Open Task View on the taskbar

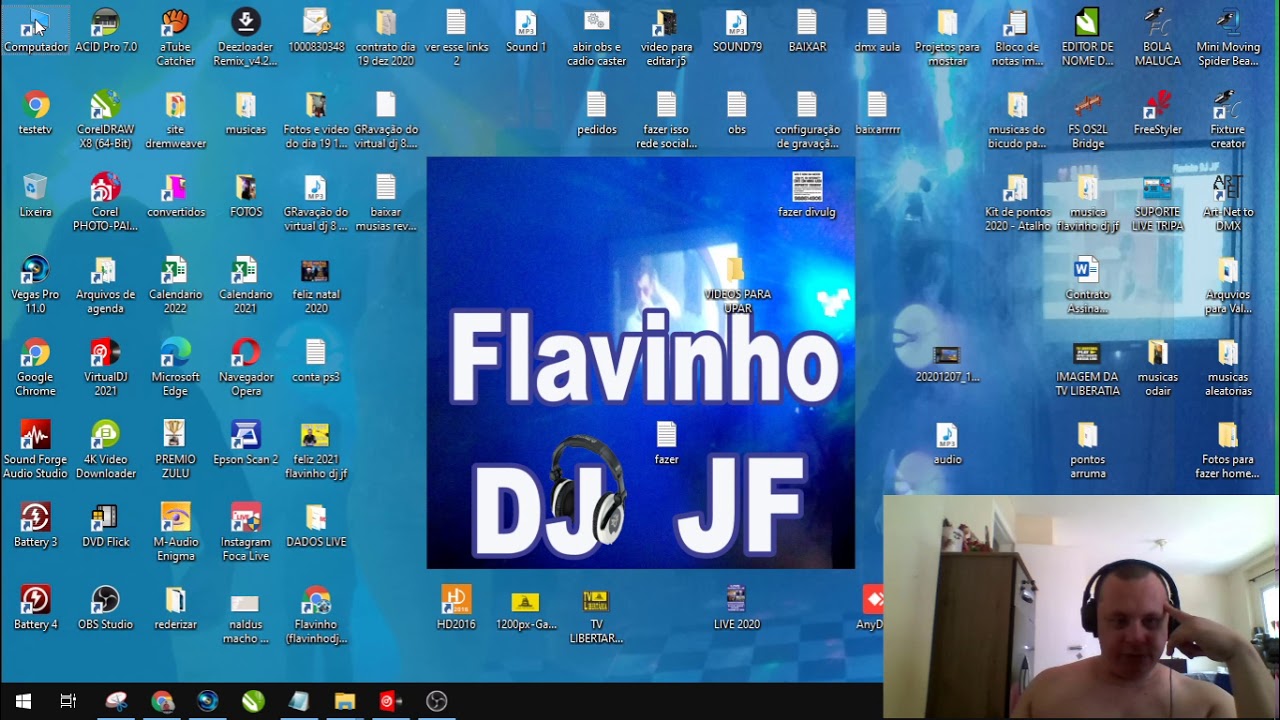[x=68, y=701]
